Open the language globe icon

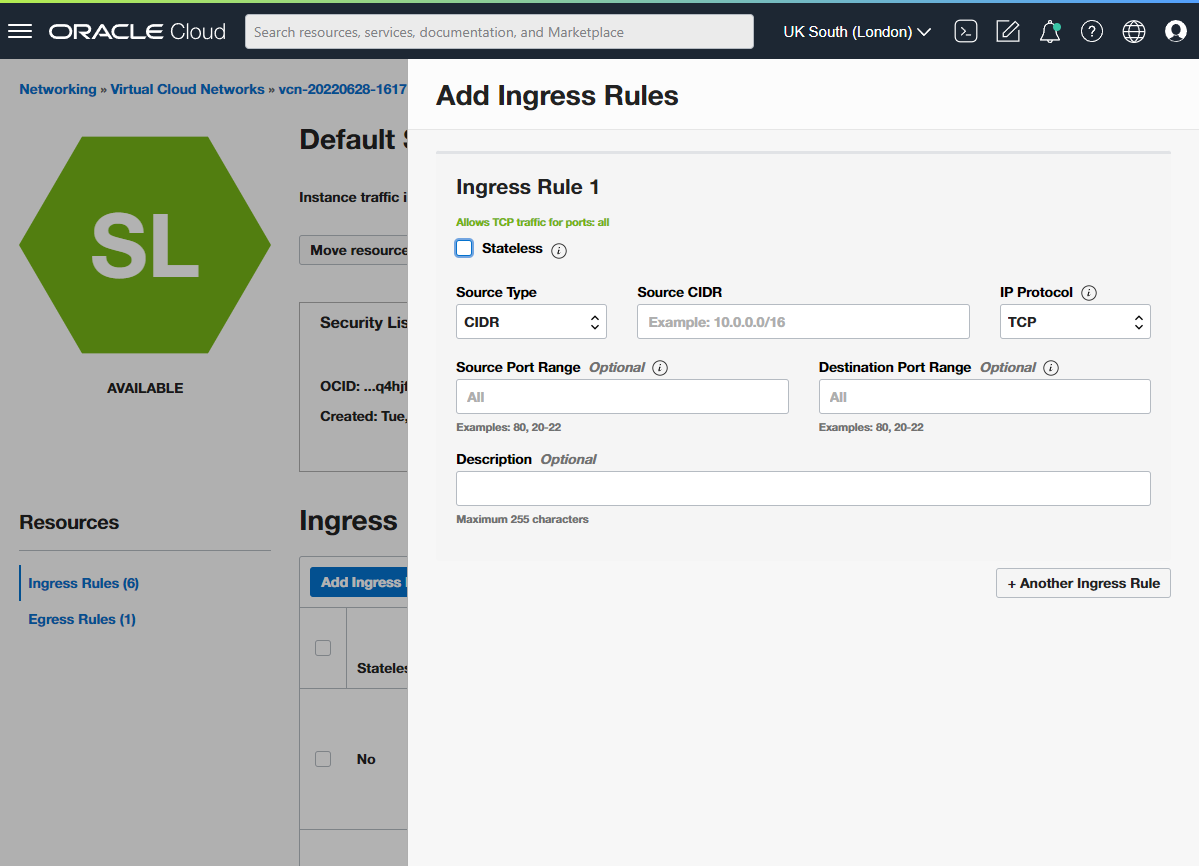1133,32
